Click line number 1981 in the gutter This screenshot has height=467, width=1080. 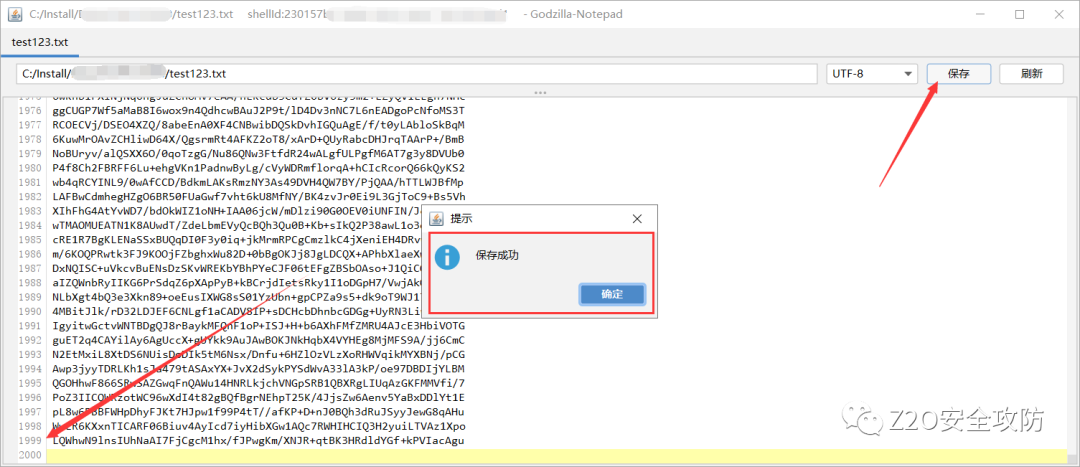pyautogui.click(x=30, y=183)
